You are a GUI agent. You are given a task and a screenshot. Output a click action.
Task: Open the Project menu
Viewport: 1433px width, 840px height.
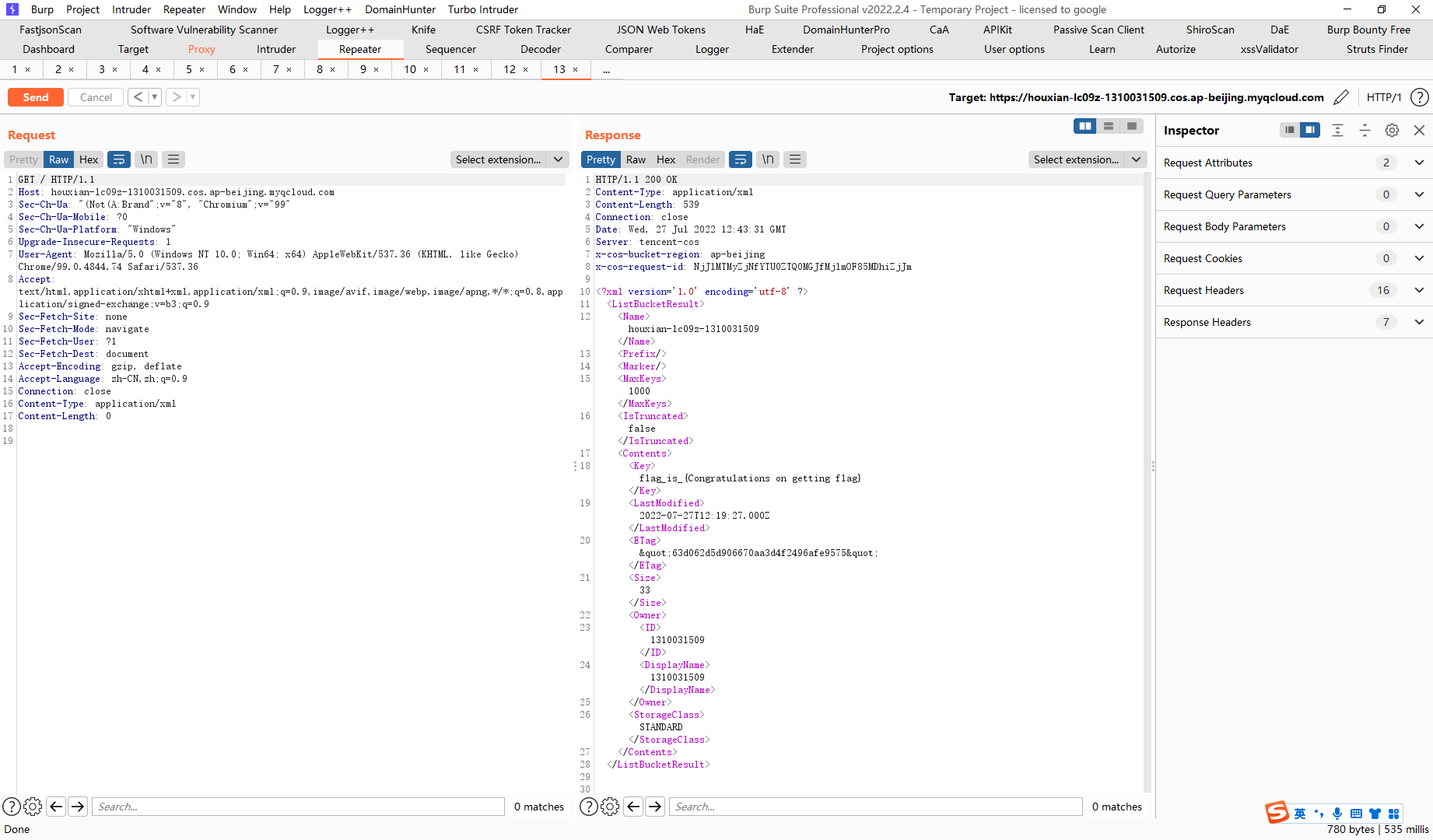tap(82, 9)
